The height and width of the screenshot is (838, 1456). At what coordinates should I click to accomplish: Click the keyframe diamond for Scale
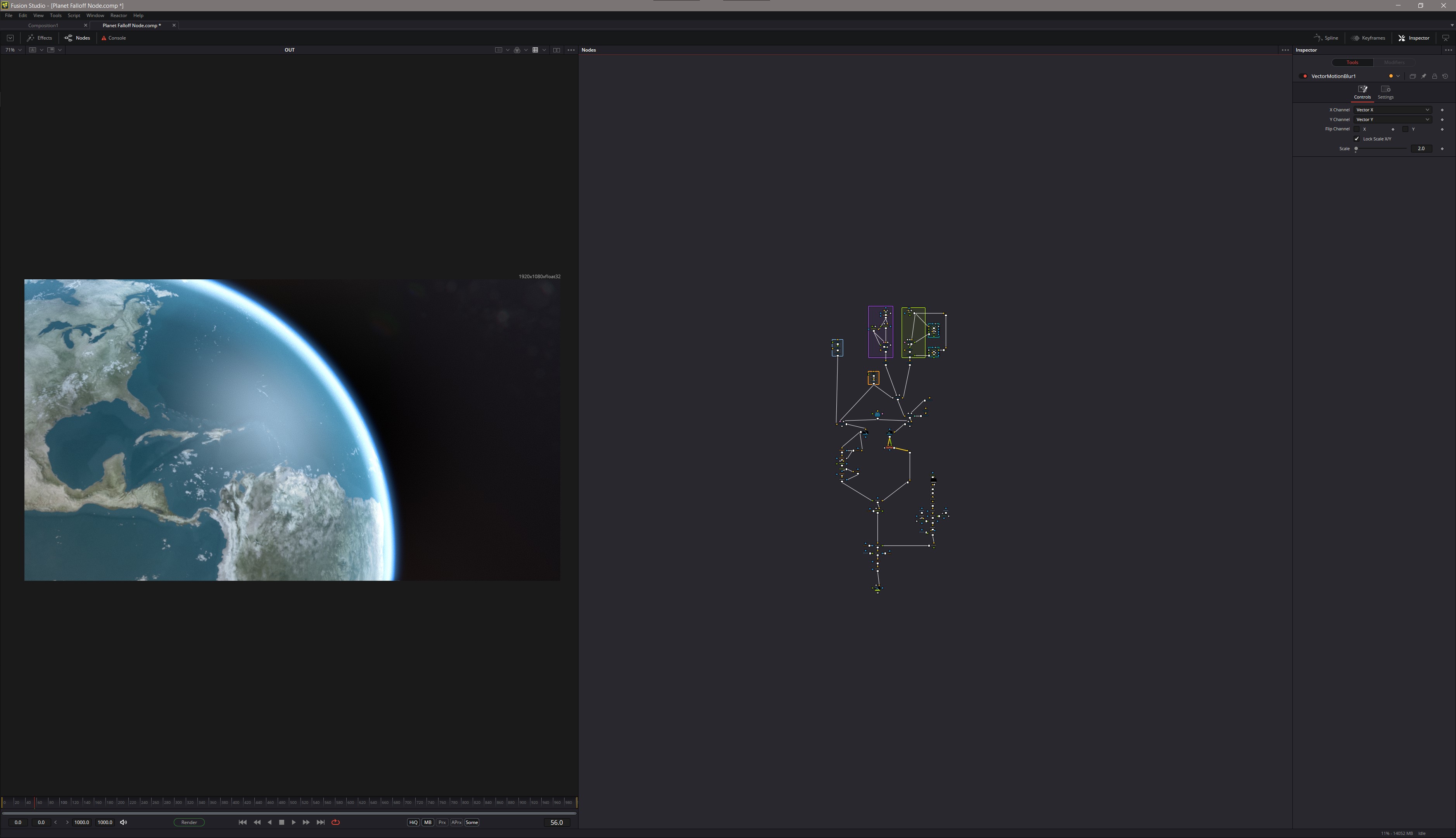[1442, 149]
